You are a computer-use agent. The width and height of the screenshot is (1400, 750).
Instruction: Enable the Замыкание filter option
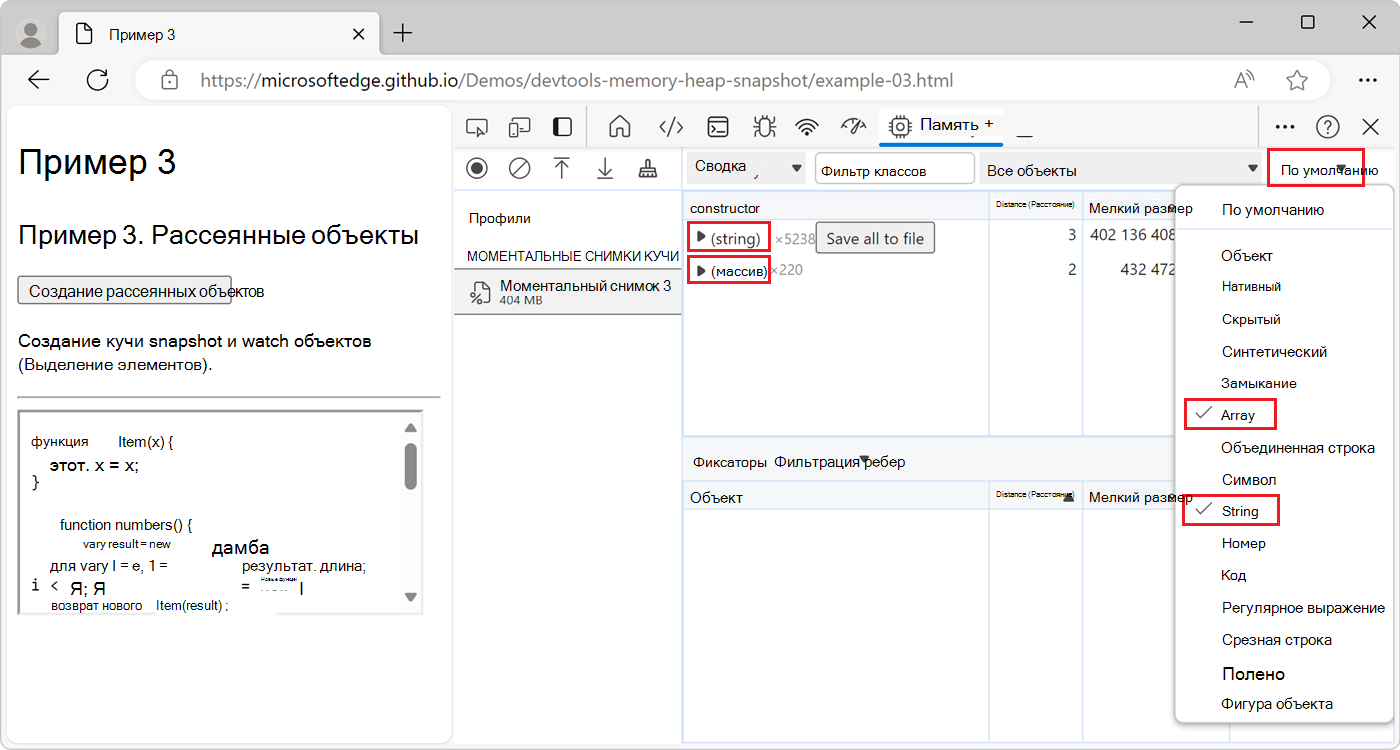tap(1258, 383)
